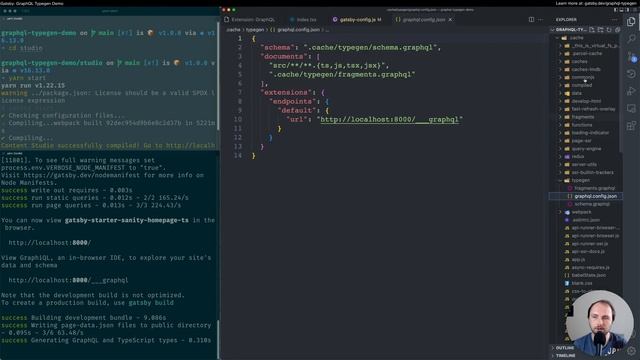Open api-runner-ssr.js in Explorer
The width and height of the screenshot is (640, 360).
coord(589,244)
